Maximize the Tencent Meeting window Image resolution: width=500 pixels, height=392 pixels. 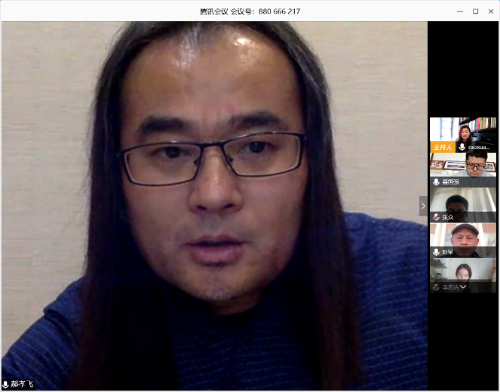tap(476, 11)
